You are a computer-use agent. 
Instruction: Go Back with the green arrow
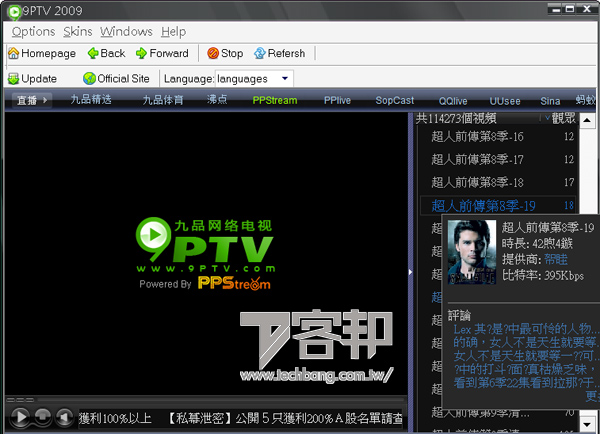click(x=106, y=53)
